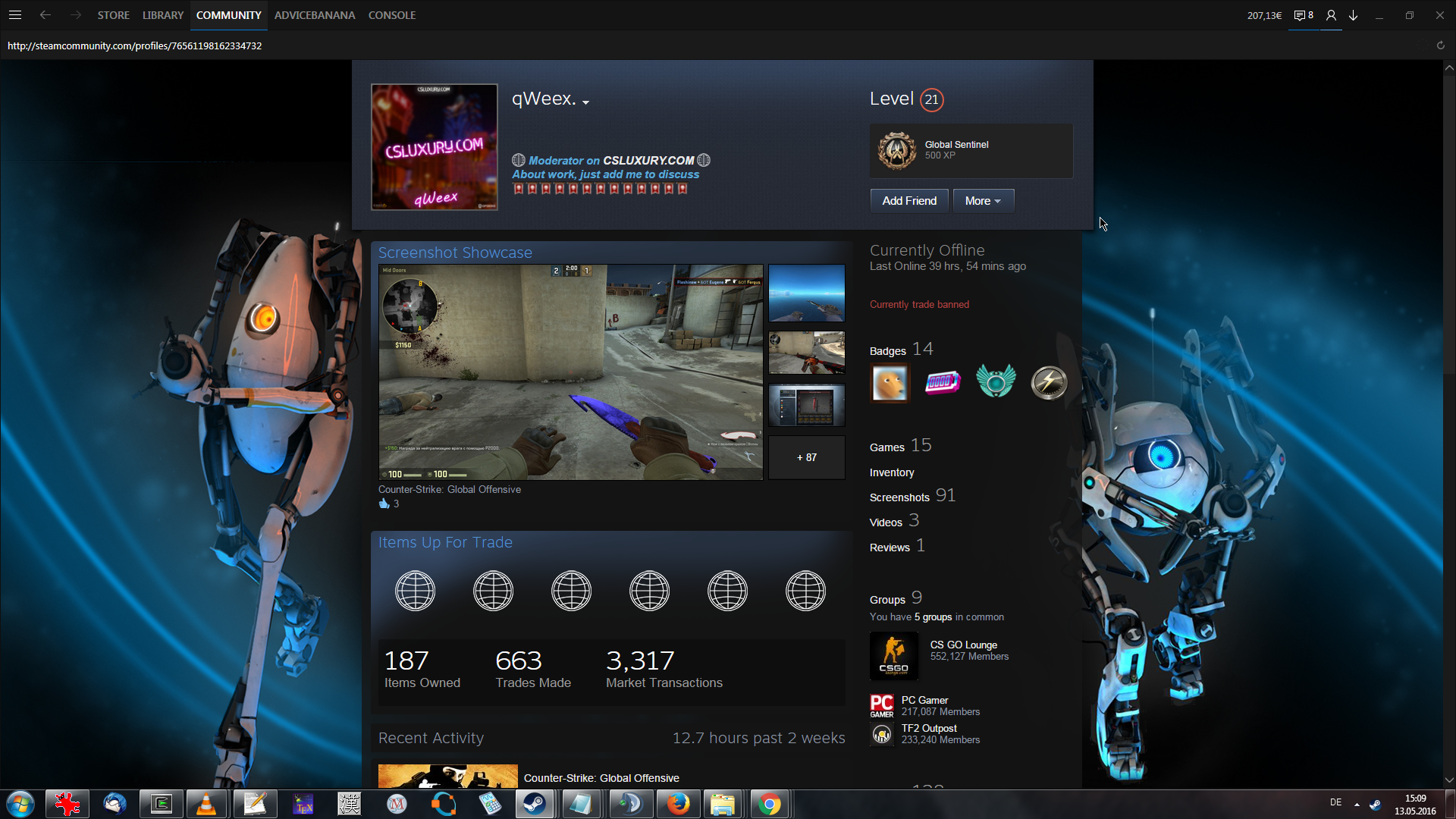Open the downloads arrow icon
Viewport: 1456px width, 819px height.
(x=1353, y=15)
